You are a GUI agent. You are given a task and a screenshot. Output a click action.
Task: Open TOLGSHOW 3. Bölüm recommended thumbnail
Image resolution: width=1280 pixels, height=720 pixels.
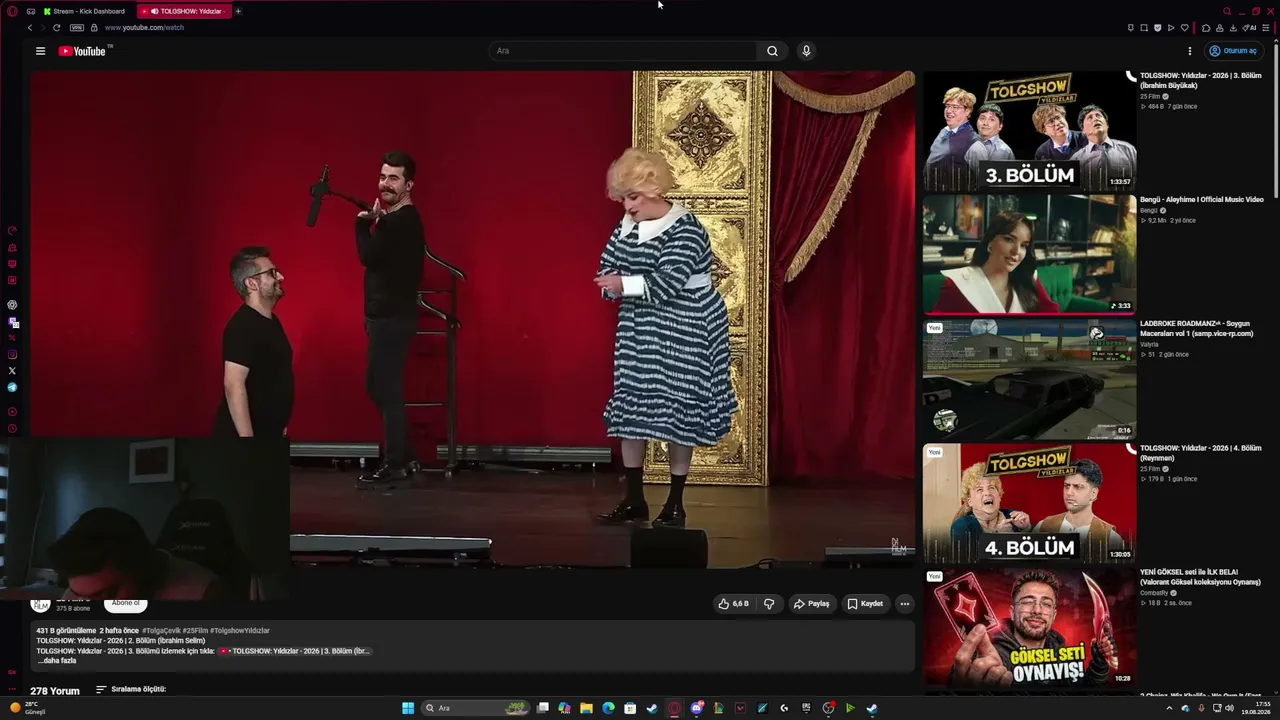click(x=1029, y=131)
